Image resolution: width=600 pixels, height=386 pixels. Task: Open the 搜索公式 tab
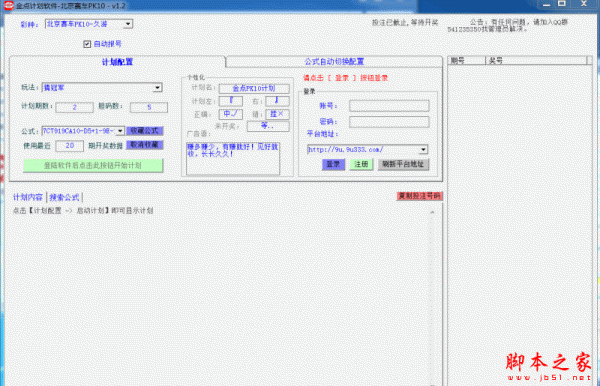[x=64, y=197]
